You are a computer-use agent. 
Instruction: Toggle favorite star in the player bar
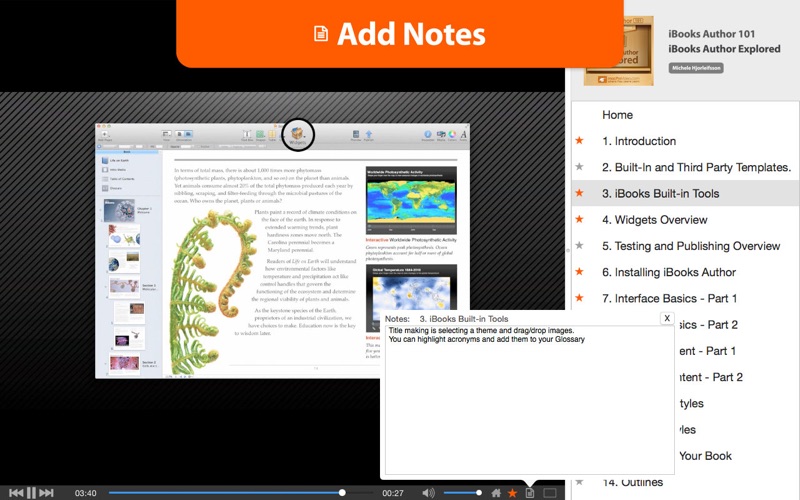(x=513, y=493)
